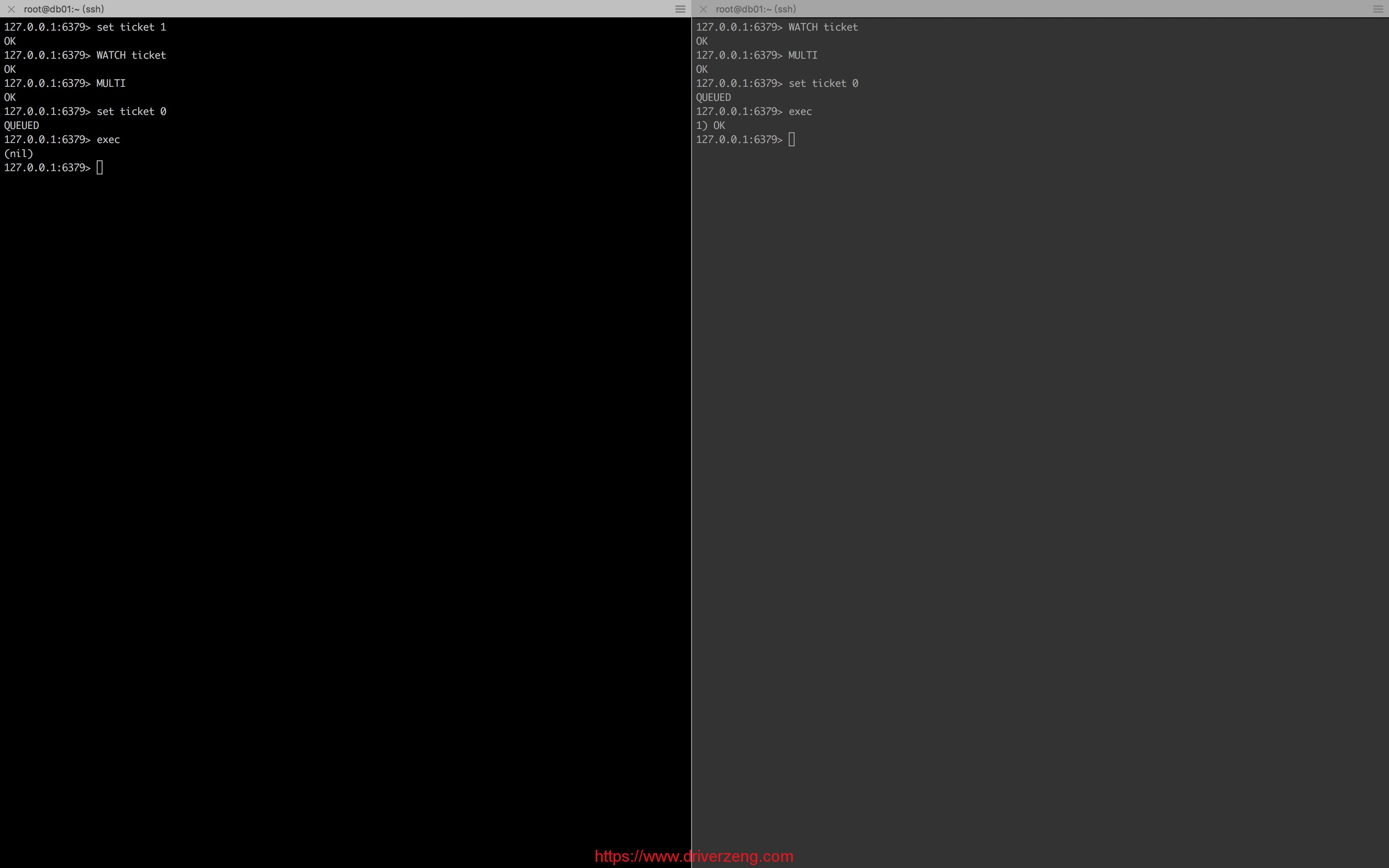The width and height of the screenshot is (1389, 868).
Task: Open the left pane's hamburger menu icon
Action: 680,9
